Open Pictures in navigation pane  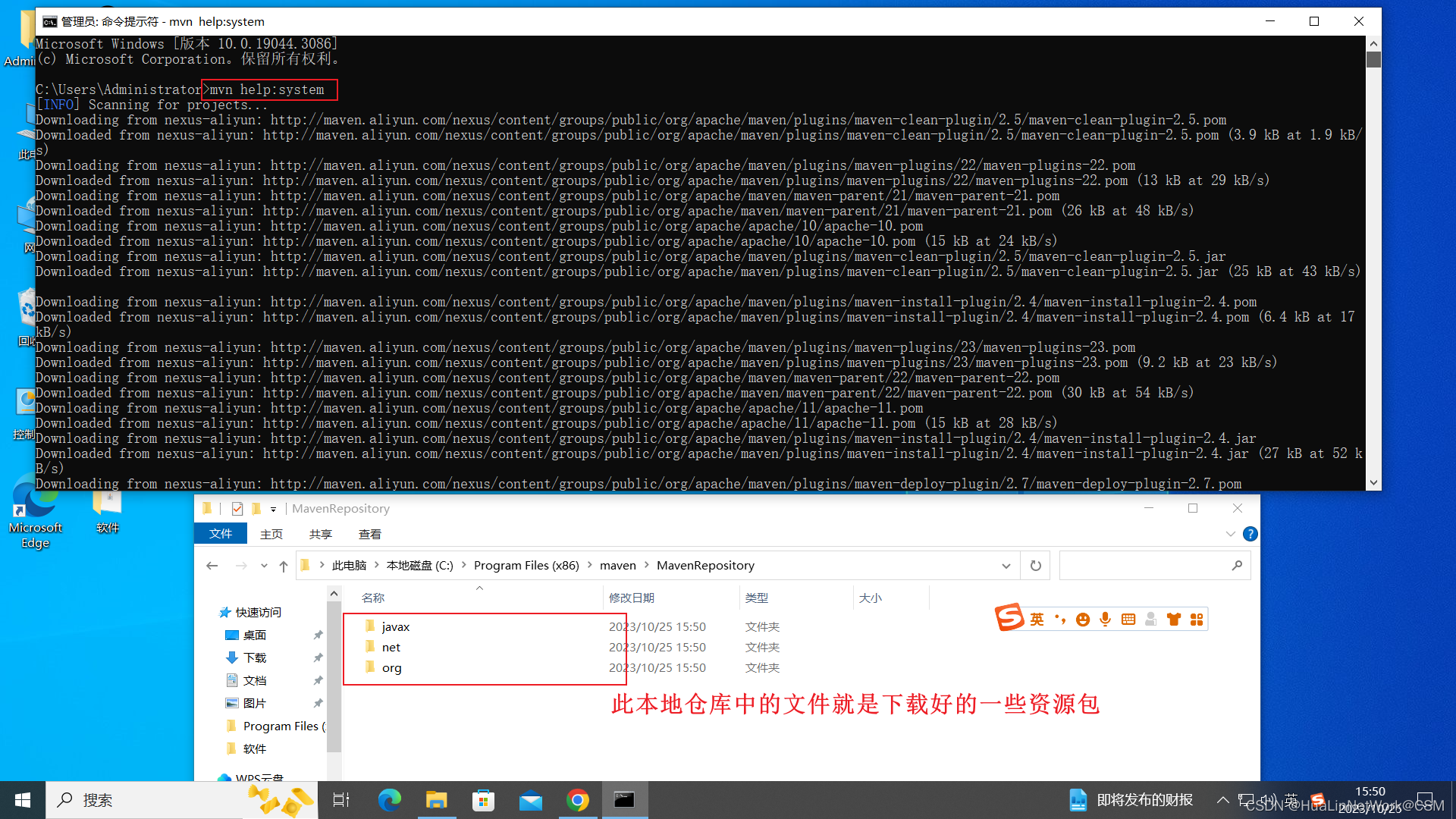(x=254, y=703)
